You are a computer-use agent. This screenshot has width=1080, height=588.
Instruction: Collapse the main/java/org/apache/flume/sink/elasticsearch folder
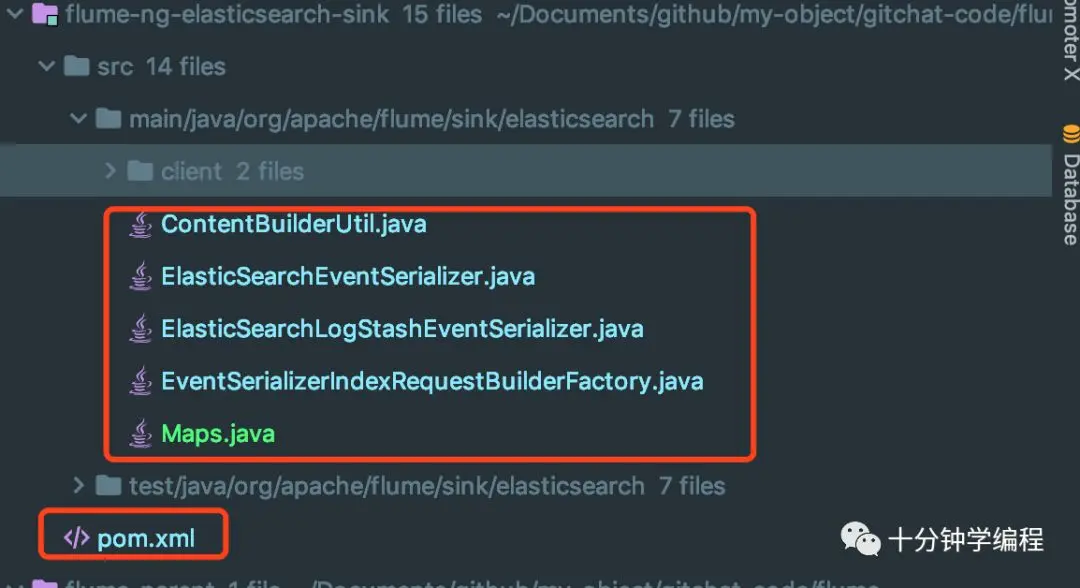pos(77,119)
